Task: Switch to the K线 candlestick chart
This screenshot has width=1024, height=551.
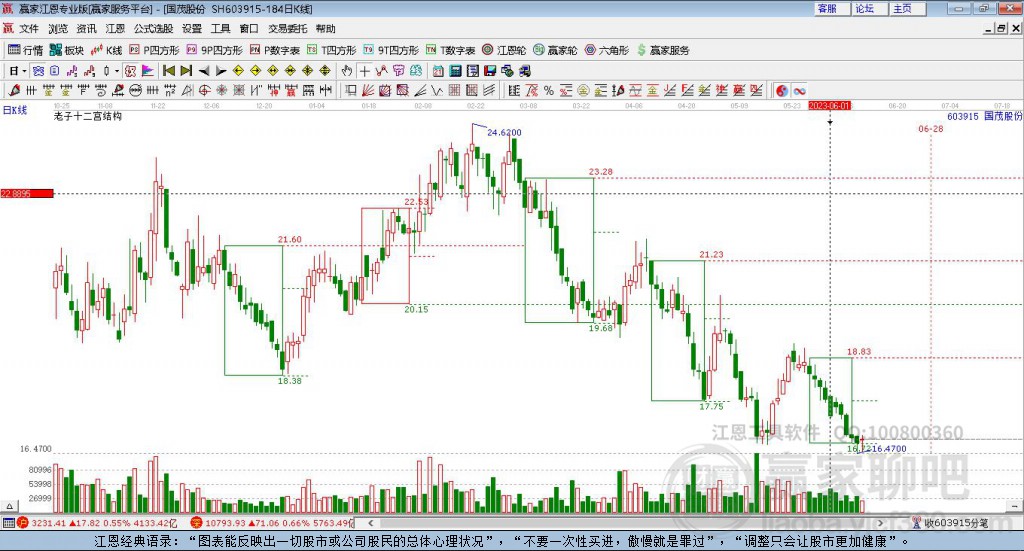Action: tap(106, 50)
